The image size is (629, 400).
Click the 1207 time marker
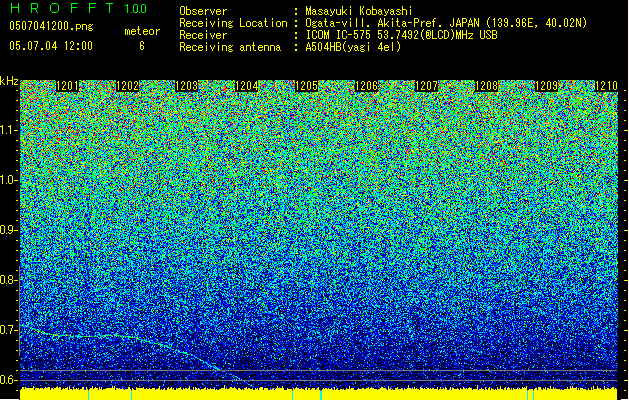pyautogui.click(x=426, y=86)
